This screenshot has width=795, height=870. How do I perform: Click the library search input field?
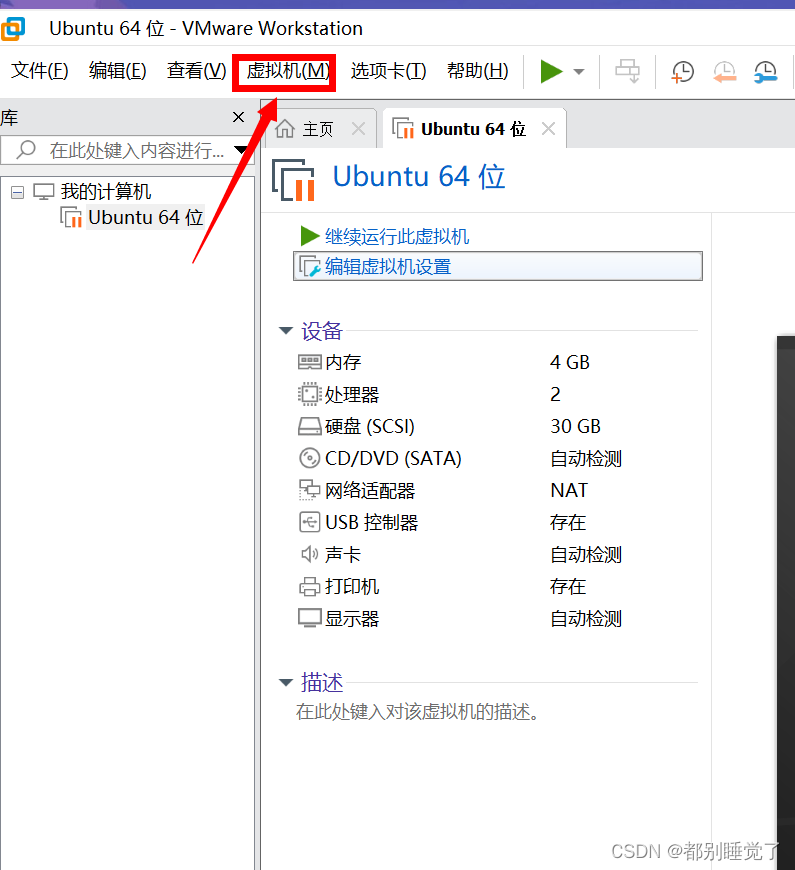click(128, 150)
